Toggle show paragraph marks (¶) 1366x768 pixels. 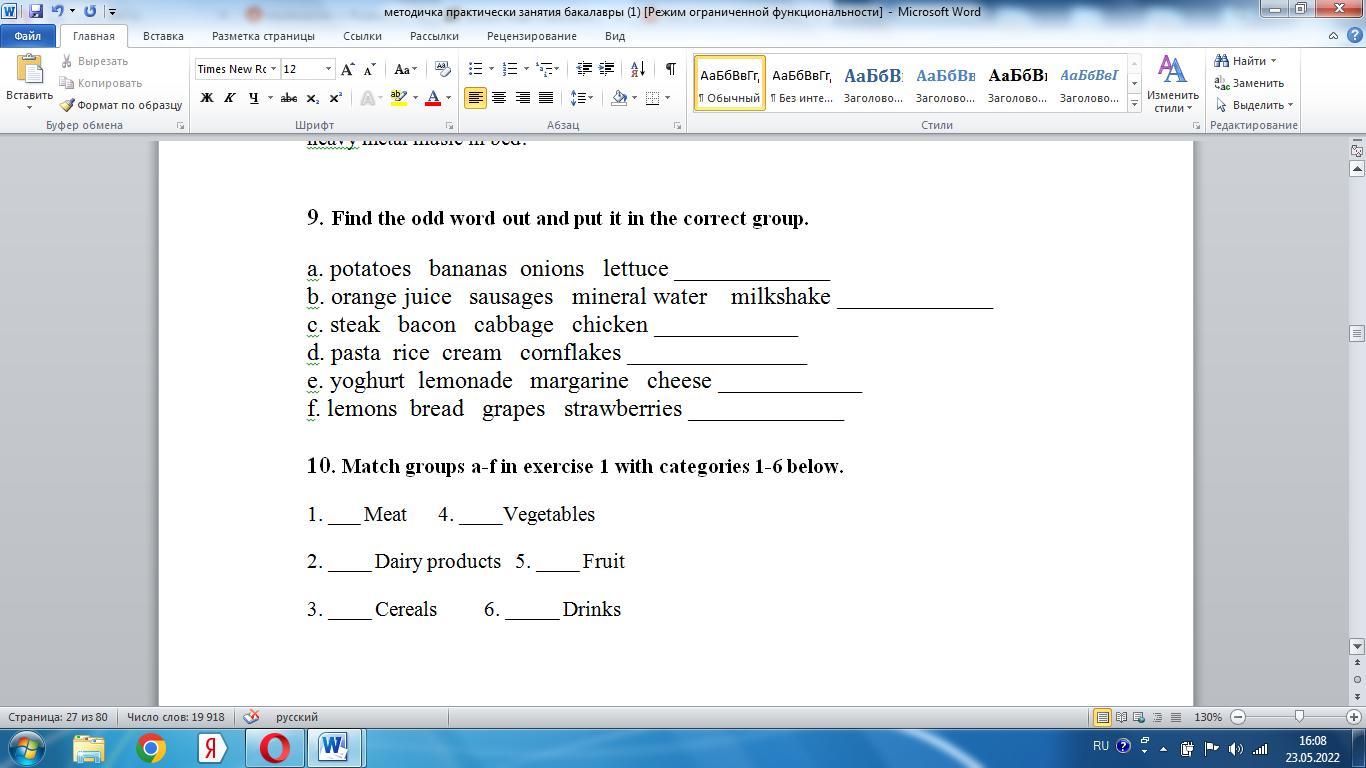tap(670, 69)
